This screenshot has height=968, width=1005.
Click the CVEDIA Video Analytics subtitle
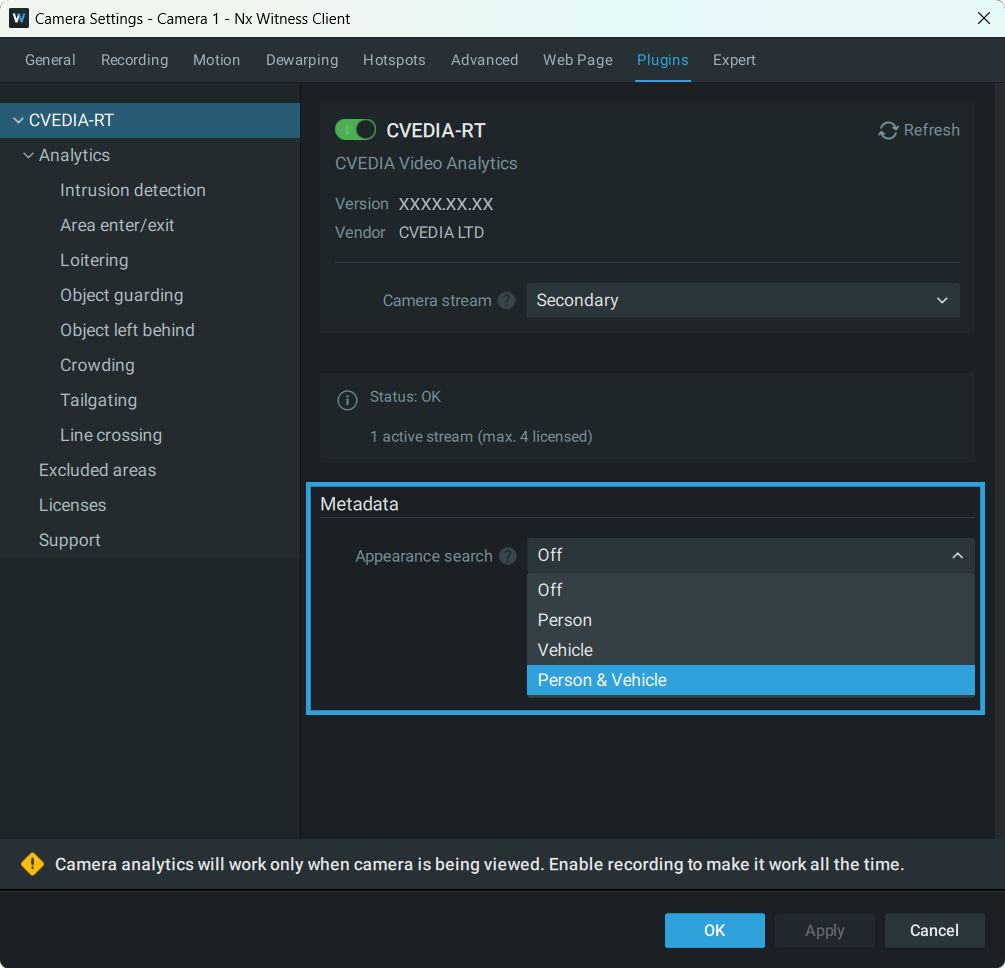426,163
